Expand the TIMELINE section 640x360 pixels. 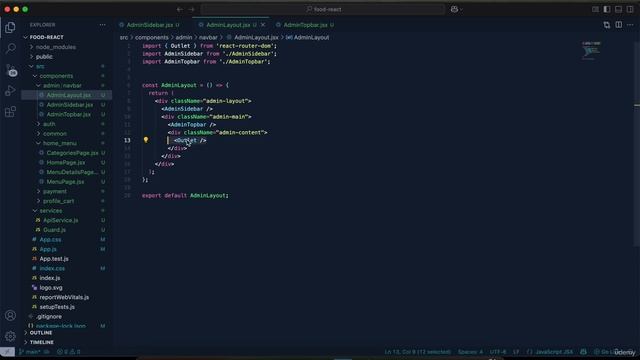coord(42,342)
